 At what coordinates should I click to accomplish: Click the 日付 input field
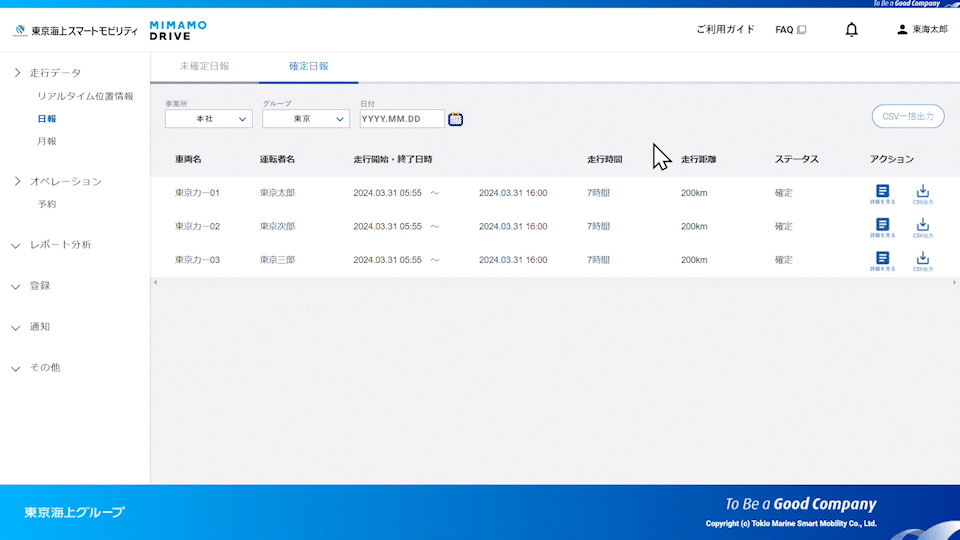point(402,119)
